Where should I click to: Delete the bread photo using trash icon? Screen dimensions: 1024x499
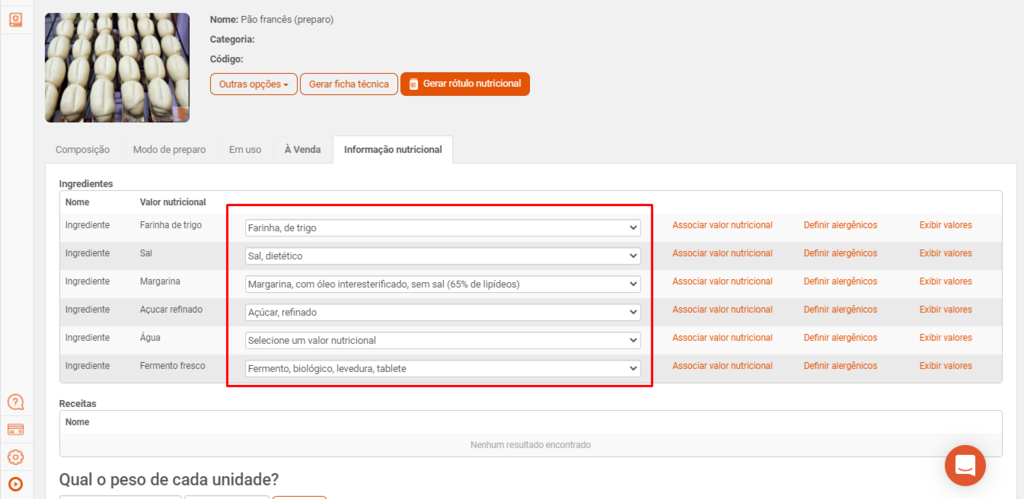pyautogui.click(x=182, y=114)
